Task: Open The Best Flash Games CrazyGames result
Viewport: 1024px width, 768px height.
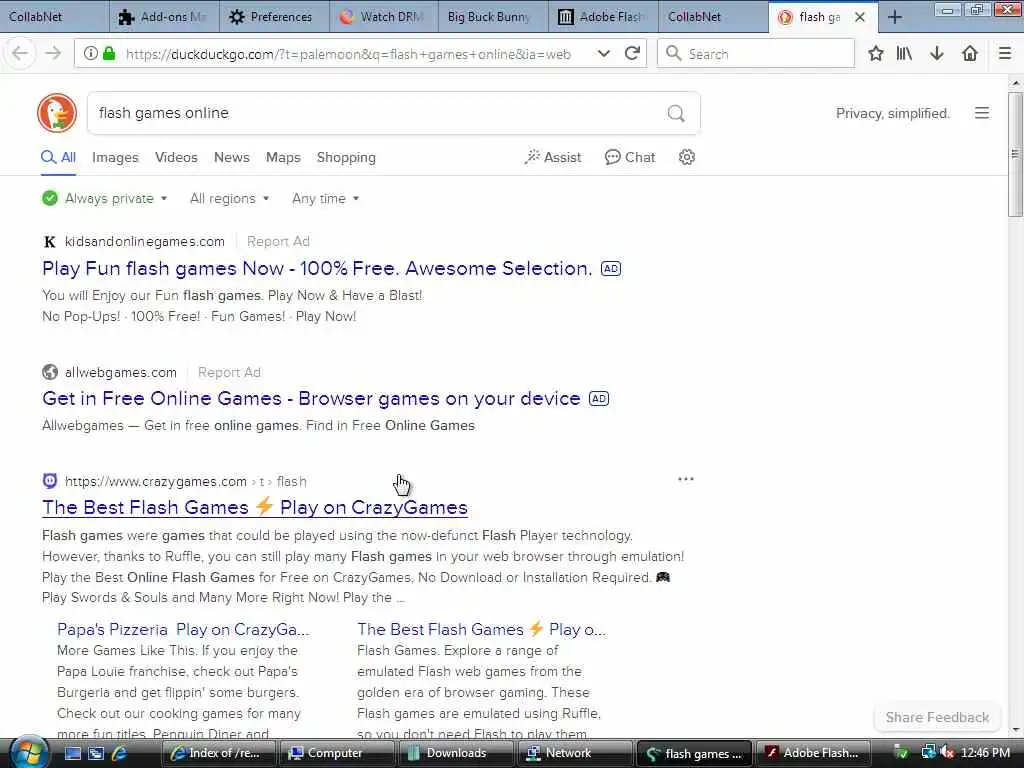Action: pos(255,507)
